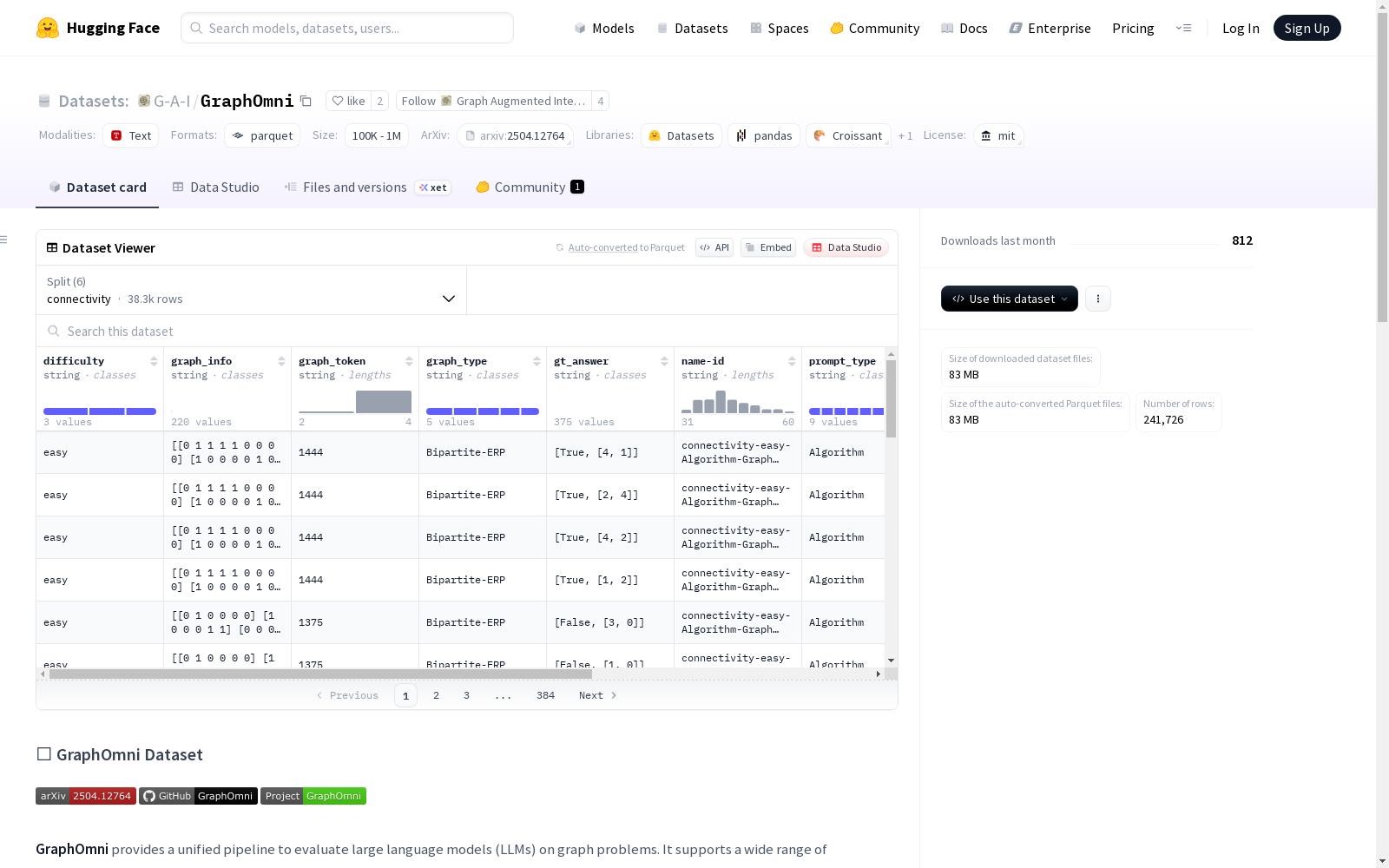Jump to page 384 of the dataset
Image resolution: width=1389 pixels, height=868 pixels.
tap(545, 695)
